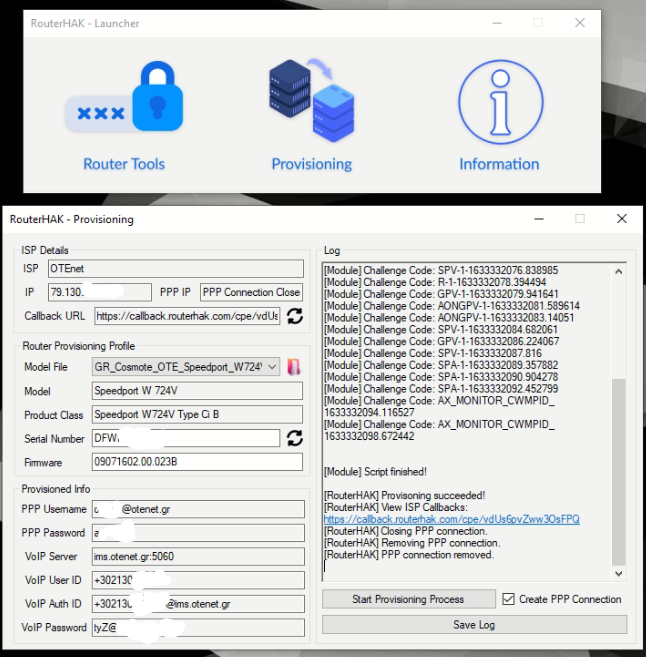Click the Product Class field
The image size is (646, 657).
point(197,414)
